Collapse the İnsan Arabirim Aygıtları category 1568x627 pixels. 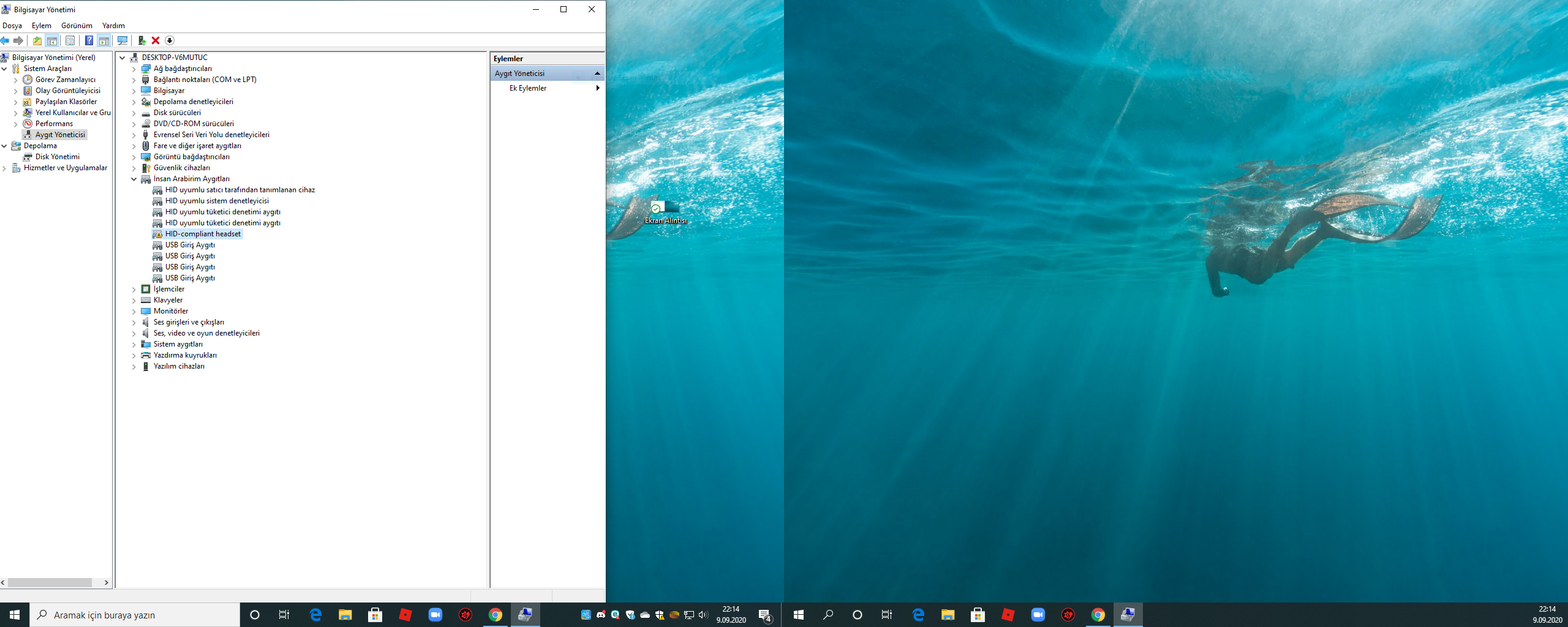tap(134, 179)
